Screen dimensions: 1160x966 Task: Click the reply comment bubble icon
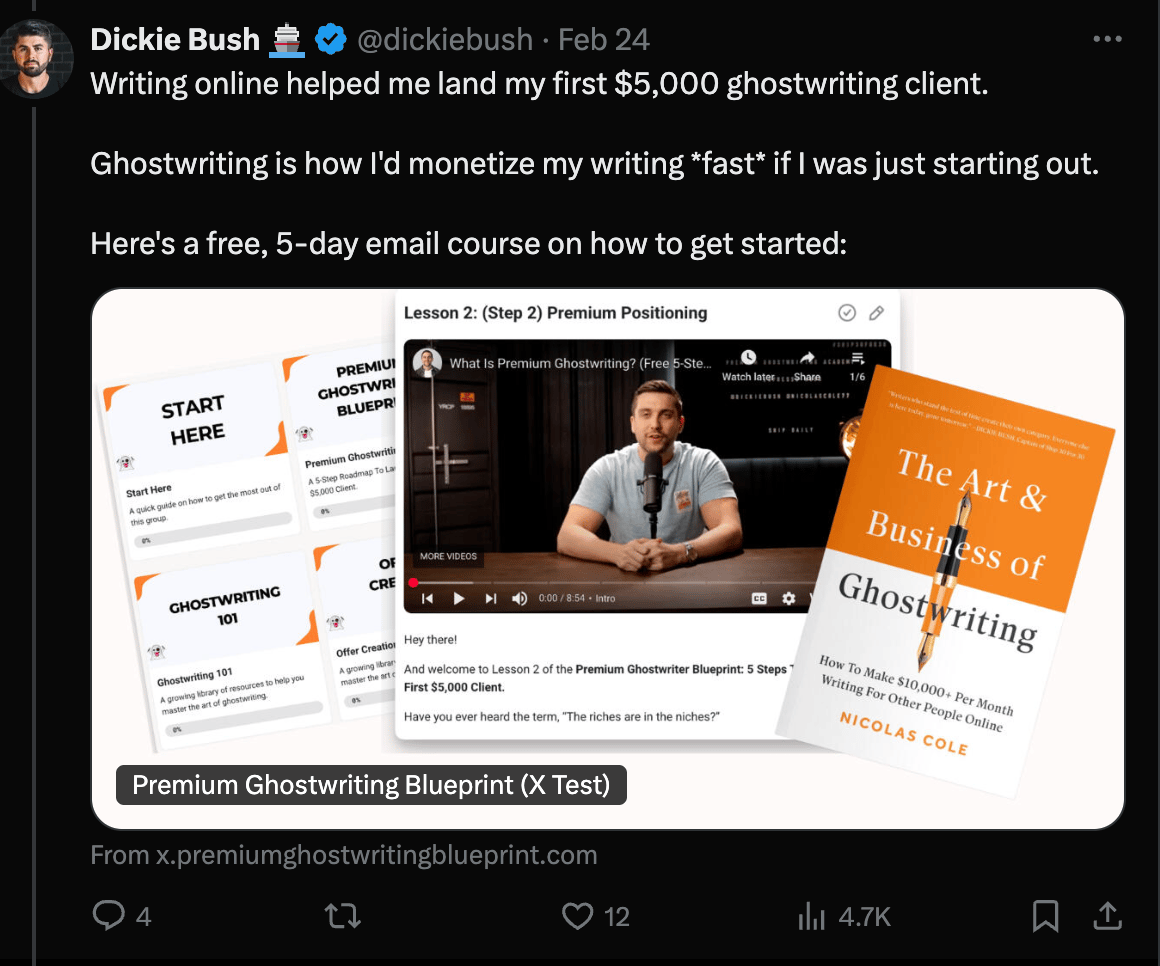coord(109,915)
